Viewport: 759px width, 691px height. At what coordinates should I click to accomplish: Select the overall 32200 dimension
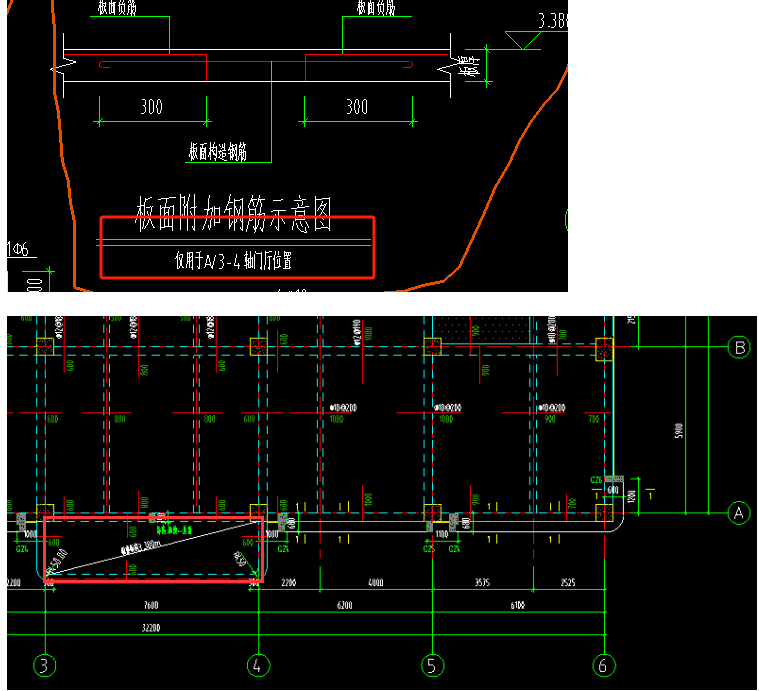click(151, 628)
